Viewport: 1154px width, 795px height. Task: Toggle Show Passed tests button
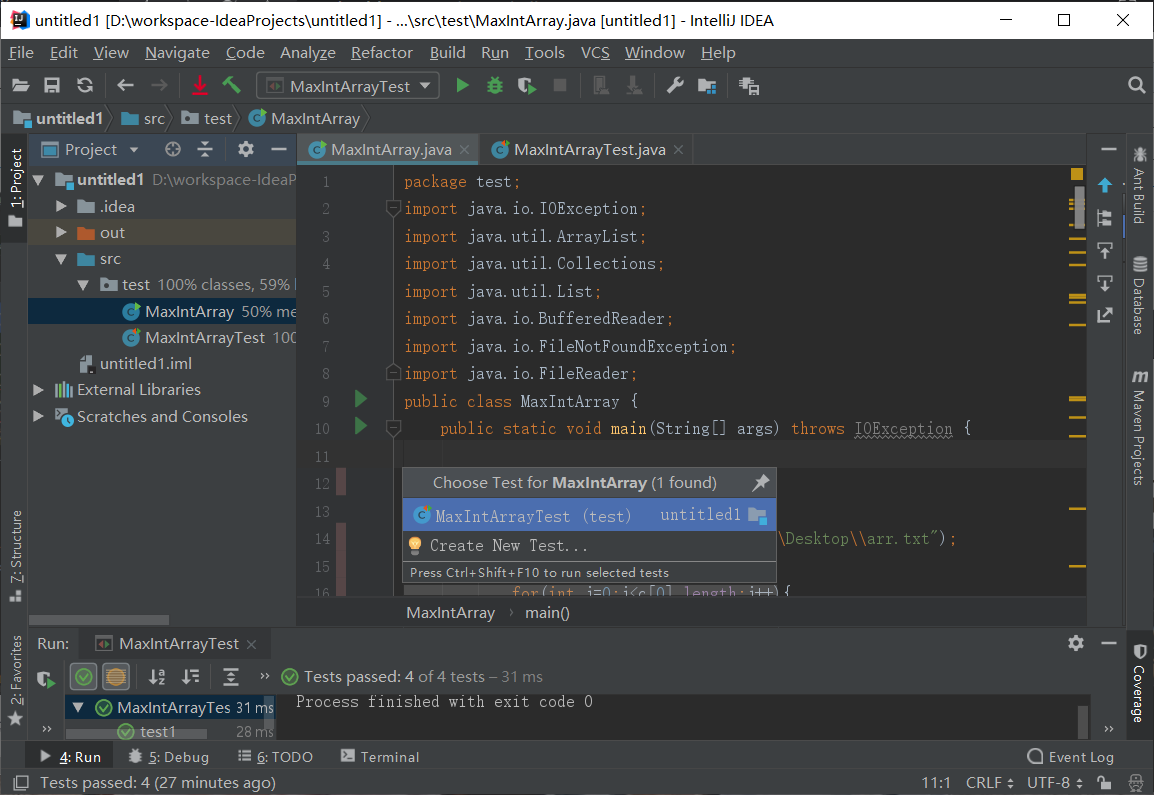pyautogui.click(x=84, y=676)
